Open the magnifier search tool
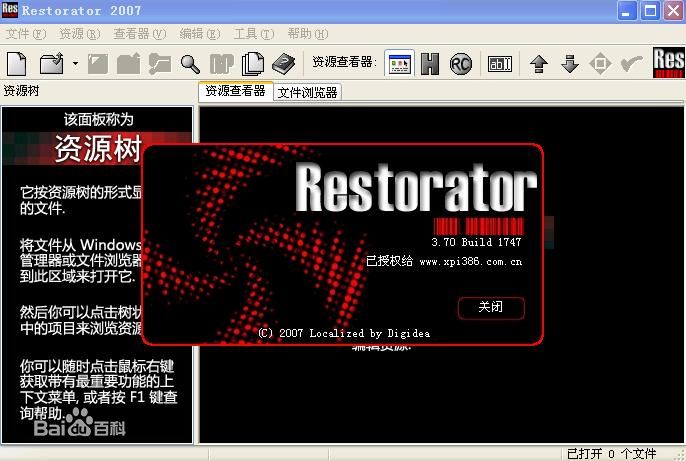This screenshot has width=686, height=461. [x=190, y=64]
